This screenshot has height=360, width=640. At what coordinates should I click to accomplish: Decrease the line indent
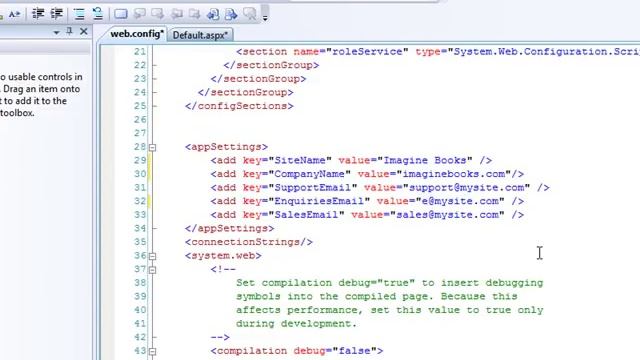(38, 14)
